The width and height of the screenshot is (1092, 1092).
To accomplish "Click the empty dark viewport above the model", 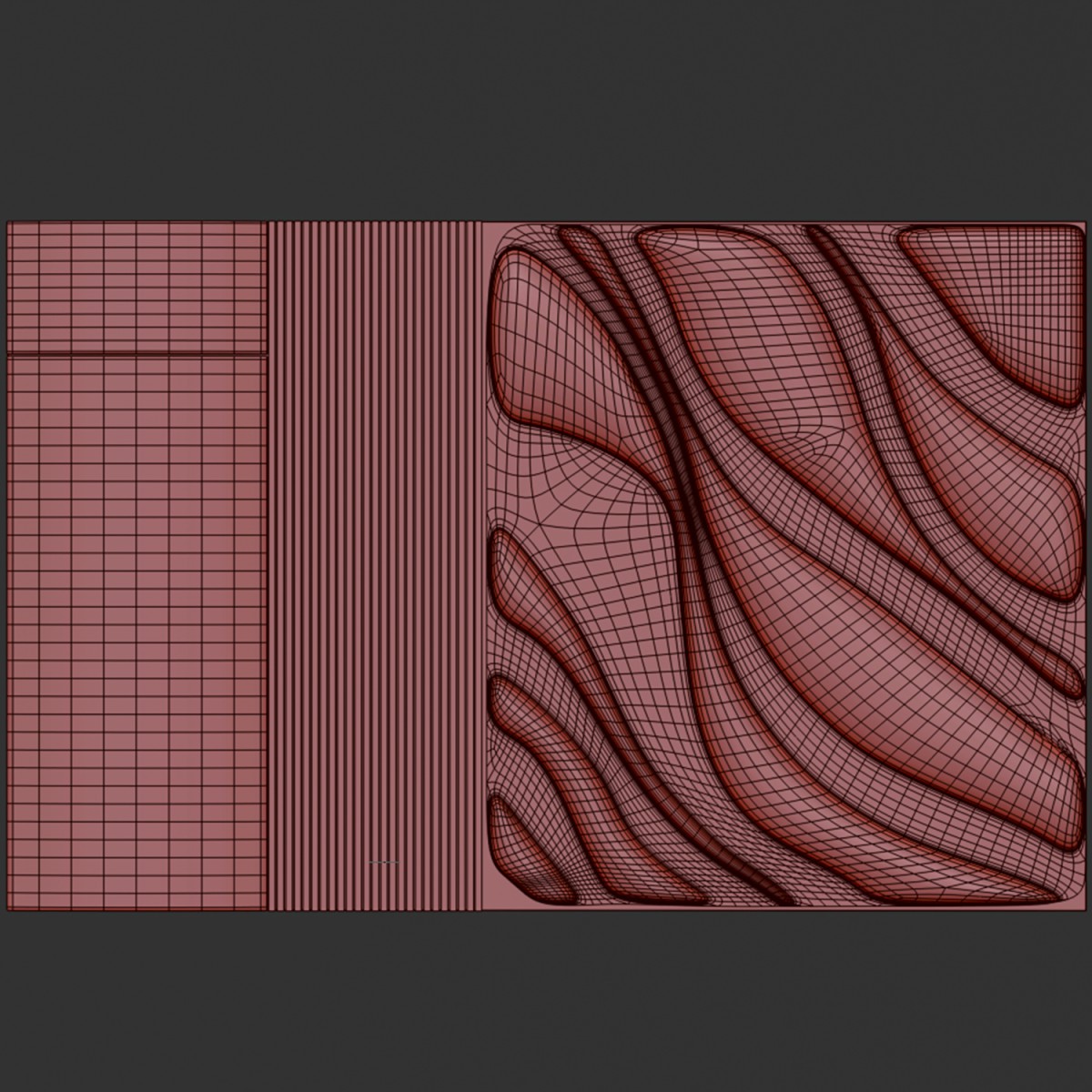I will point(546,109).
